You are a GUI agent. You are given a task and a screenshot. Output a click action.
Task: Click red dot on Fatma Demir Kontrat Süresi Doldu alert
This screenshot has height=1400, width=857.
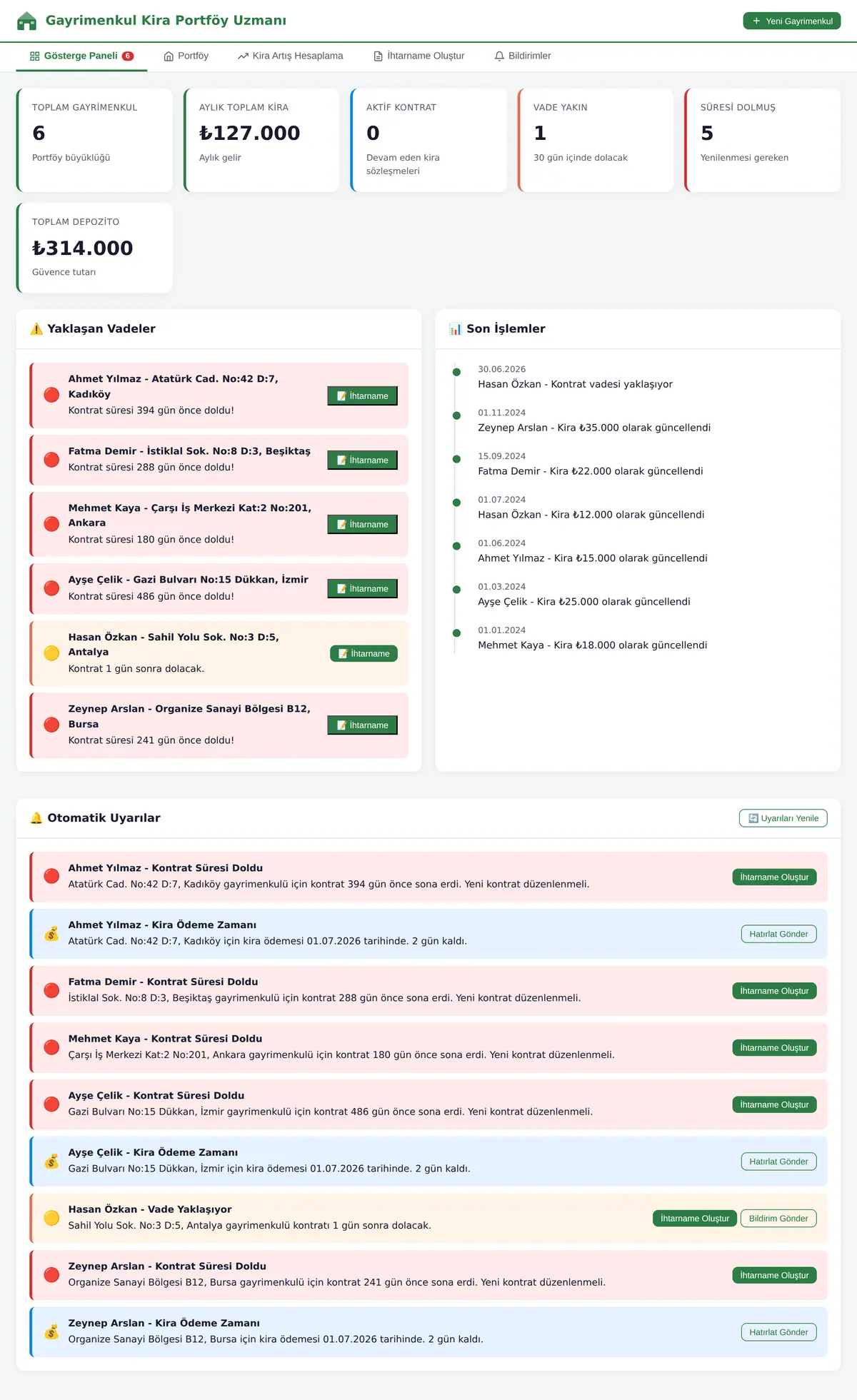pos(51,991)
